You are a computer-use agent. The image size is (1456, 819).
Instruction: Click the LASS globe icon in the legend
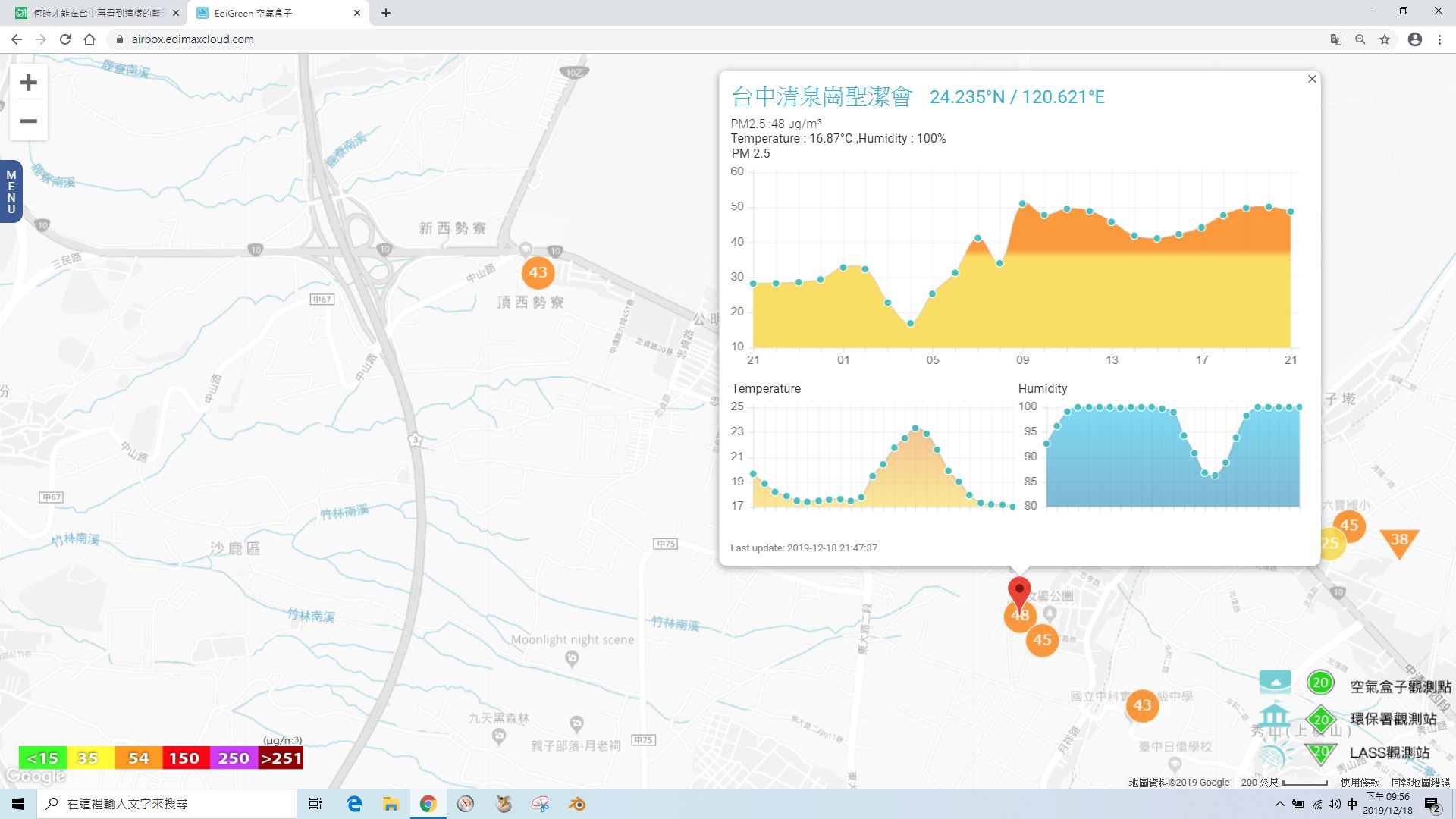click(1274, 755)
